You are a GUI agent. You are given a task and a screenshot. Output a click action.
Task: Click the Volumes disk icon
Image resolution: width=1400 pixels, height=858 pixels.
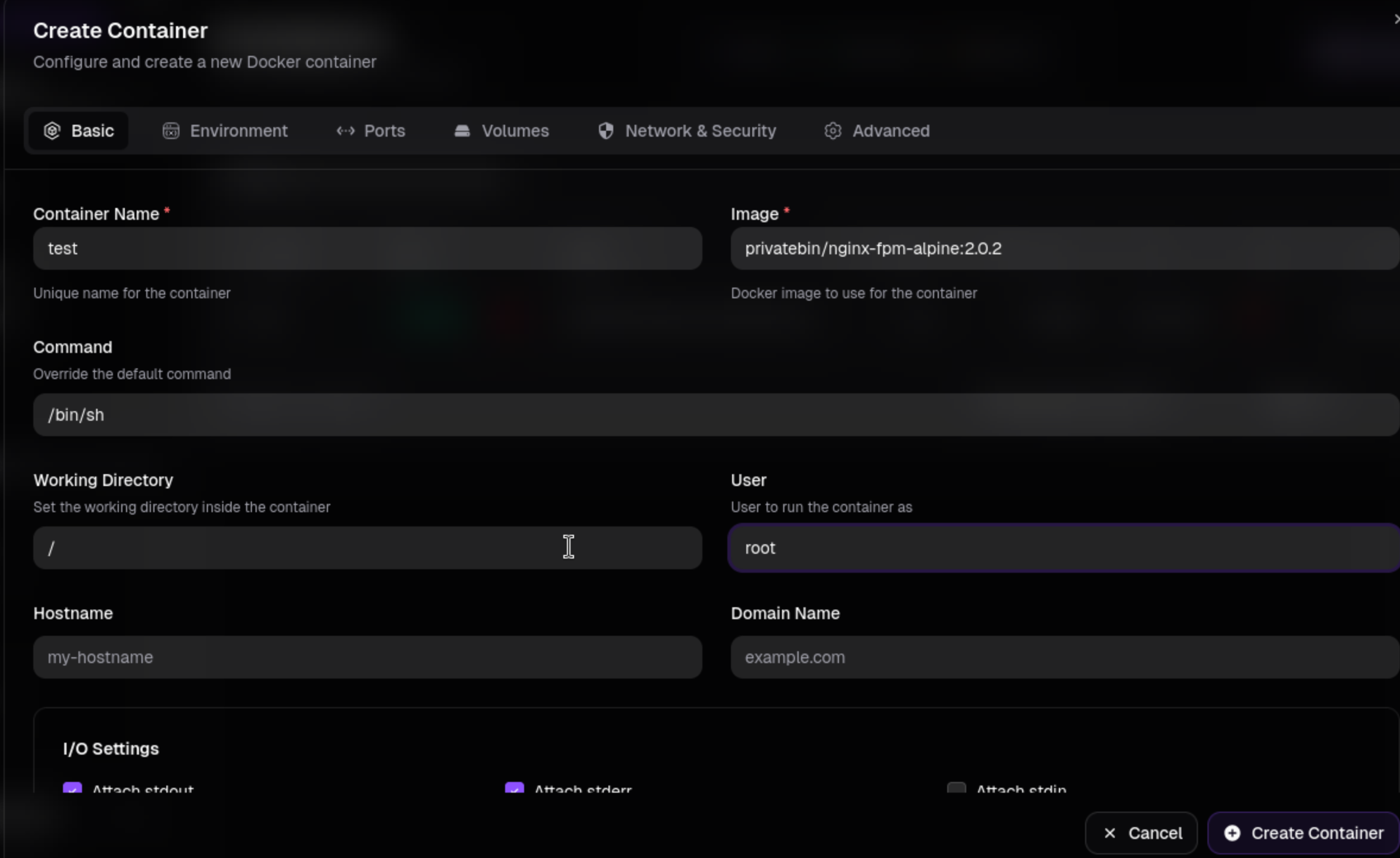[x=462, y=131]
